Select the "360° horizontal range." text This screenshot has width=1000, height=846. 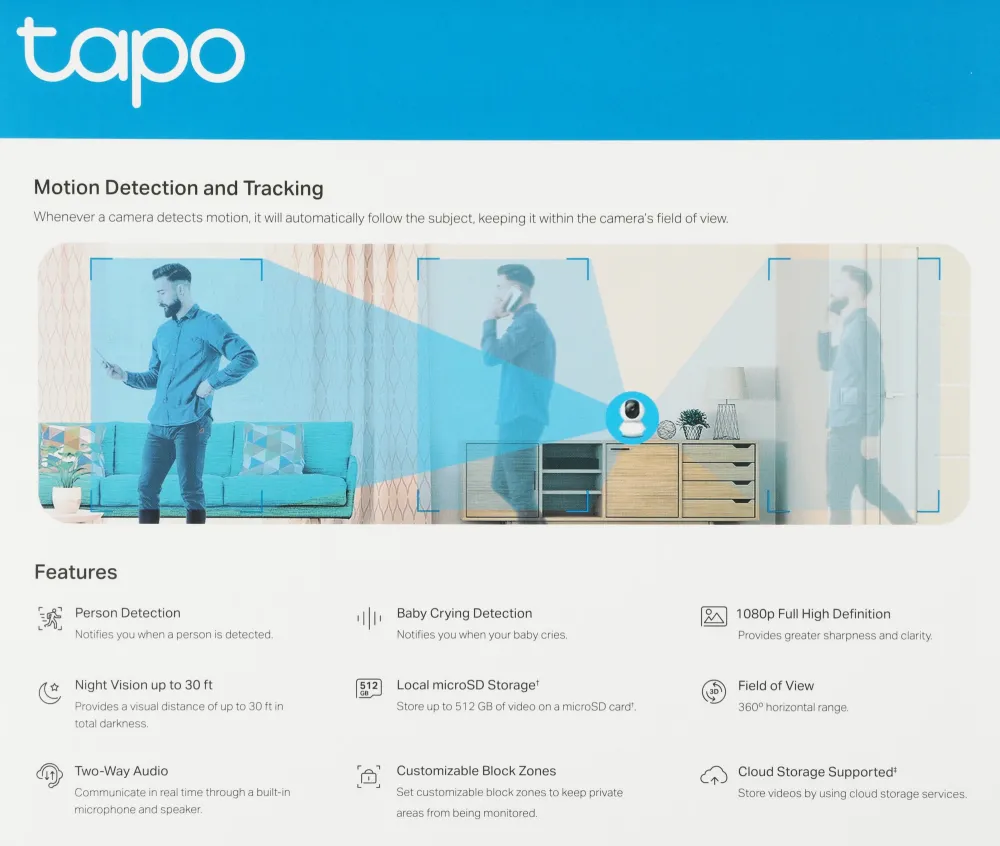[793, 707]
